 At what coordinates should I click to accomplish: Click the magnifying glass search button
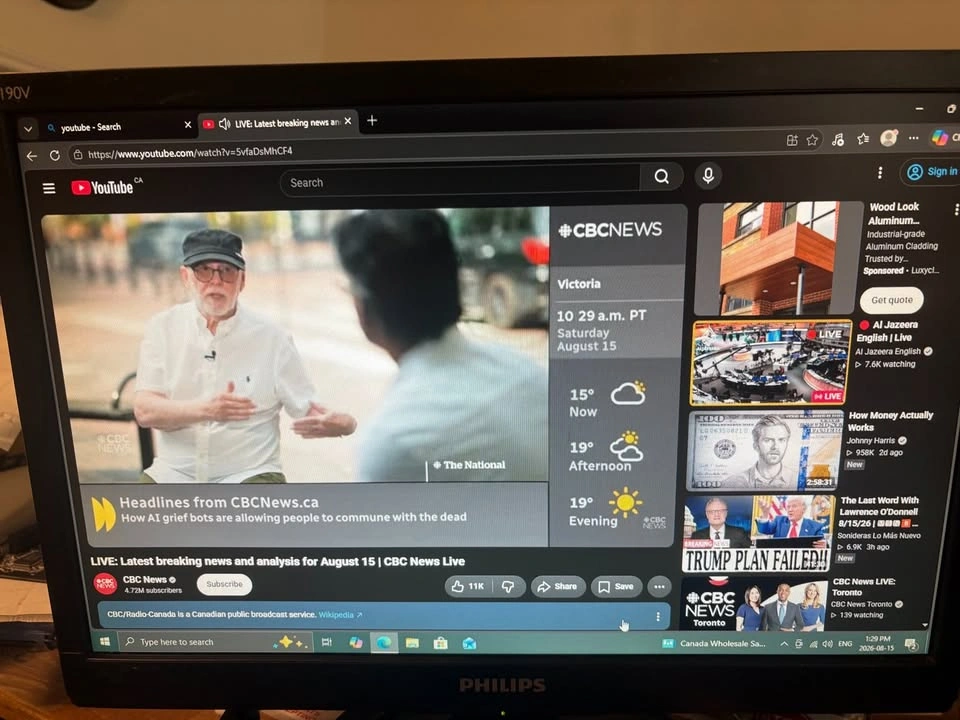(661, 177)
